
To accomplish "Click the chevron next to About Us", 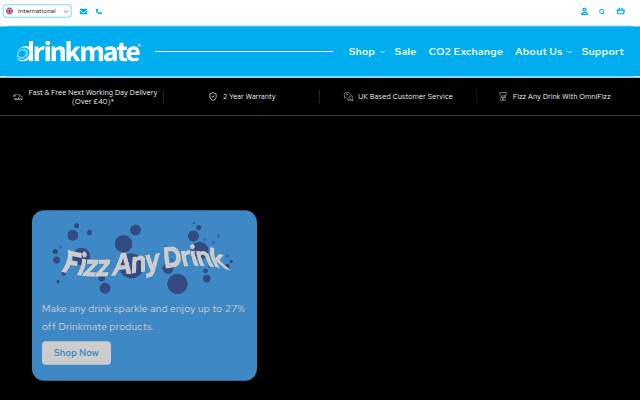I will pos(569,52).
